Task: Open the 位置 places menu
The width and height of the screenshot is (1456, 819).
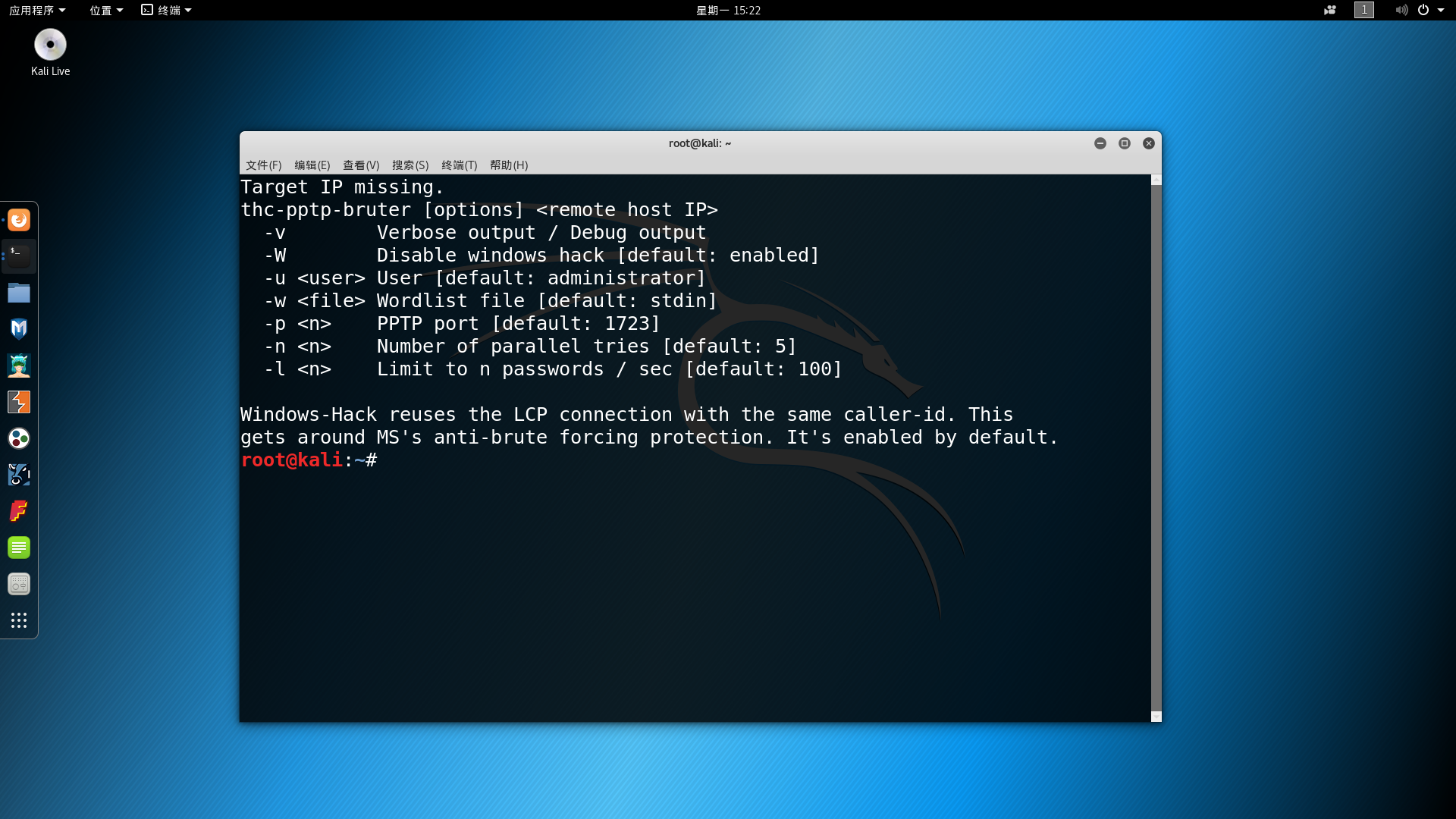Action: pos(106,10)
